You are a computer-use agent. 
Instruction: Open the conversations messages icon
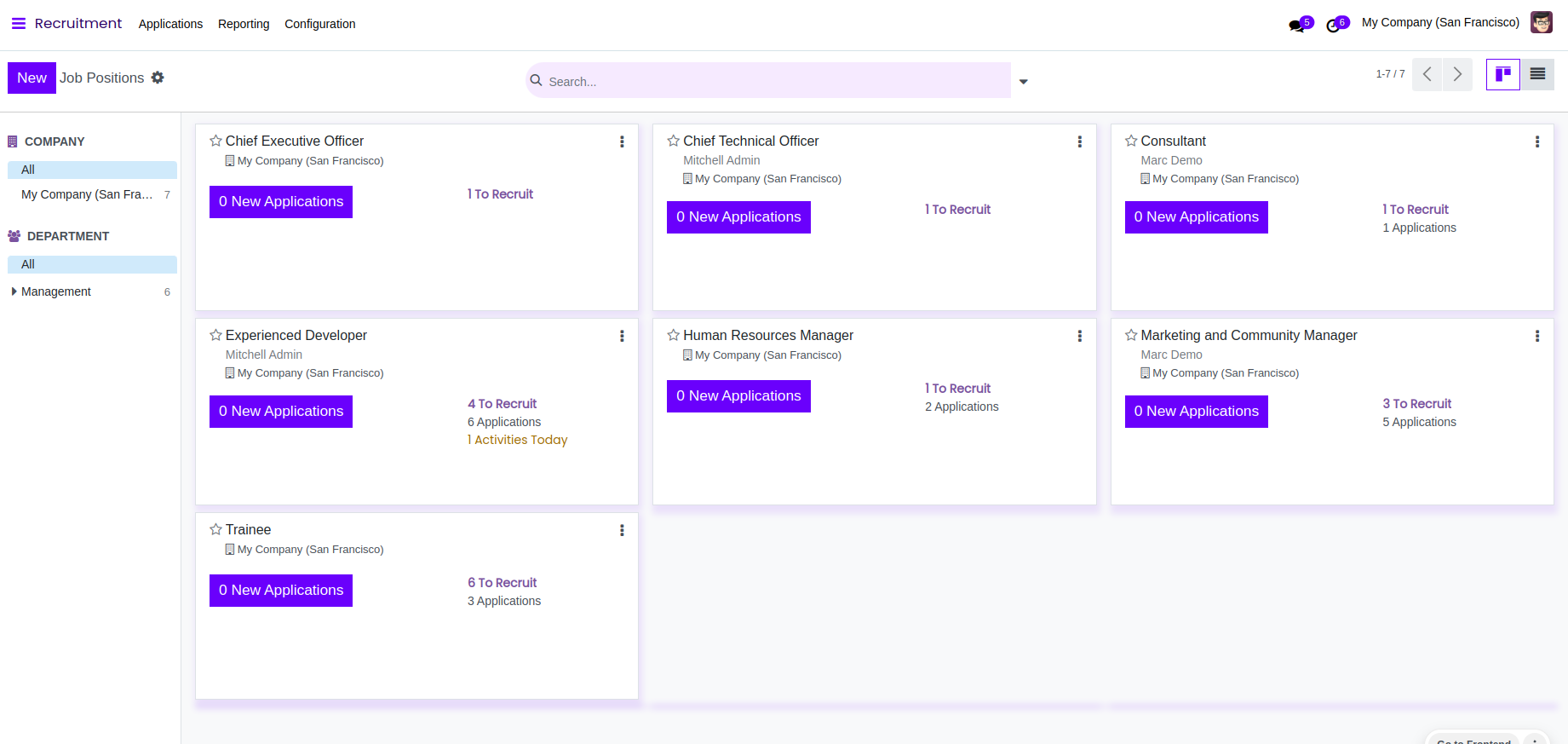tap(1298, 25)
